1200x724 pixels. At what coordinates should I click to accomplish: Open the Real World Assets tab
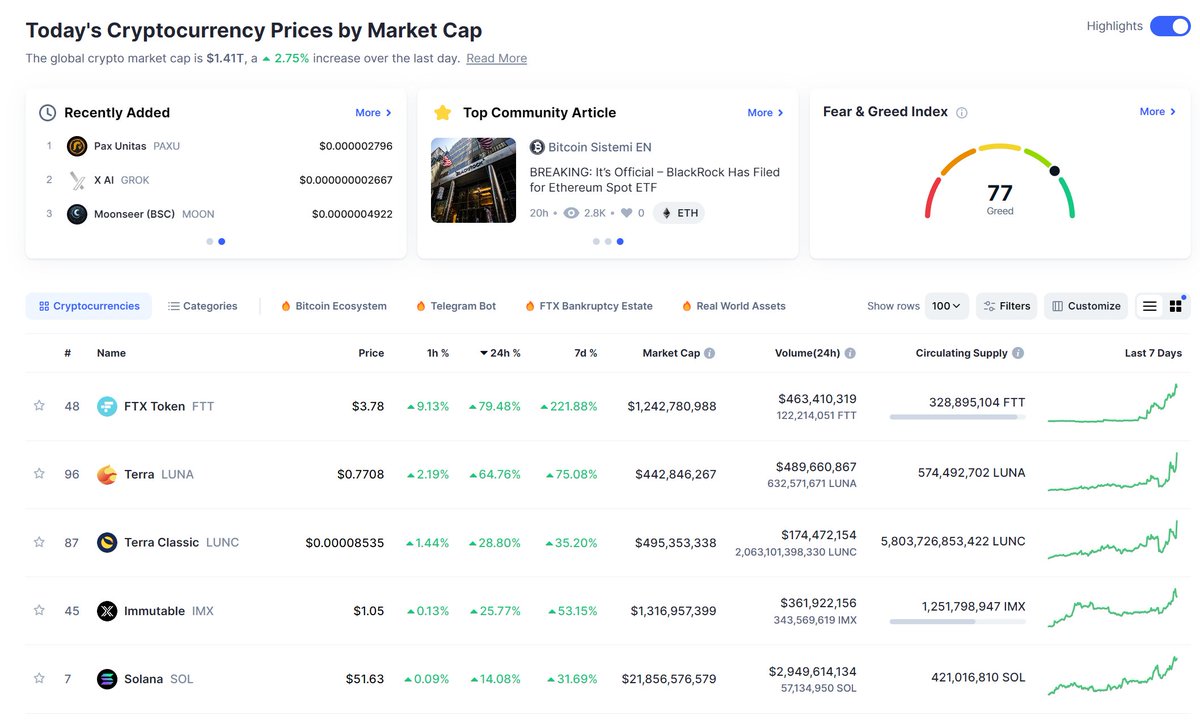point(734,306)
